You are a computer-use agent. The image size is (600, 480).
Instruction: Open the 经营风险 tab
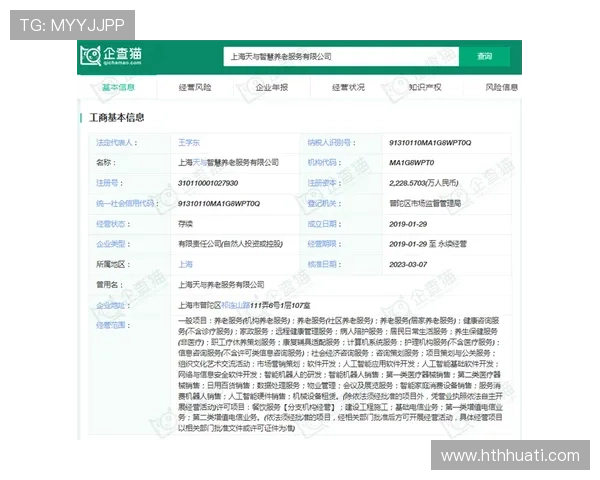pos(195,88)
